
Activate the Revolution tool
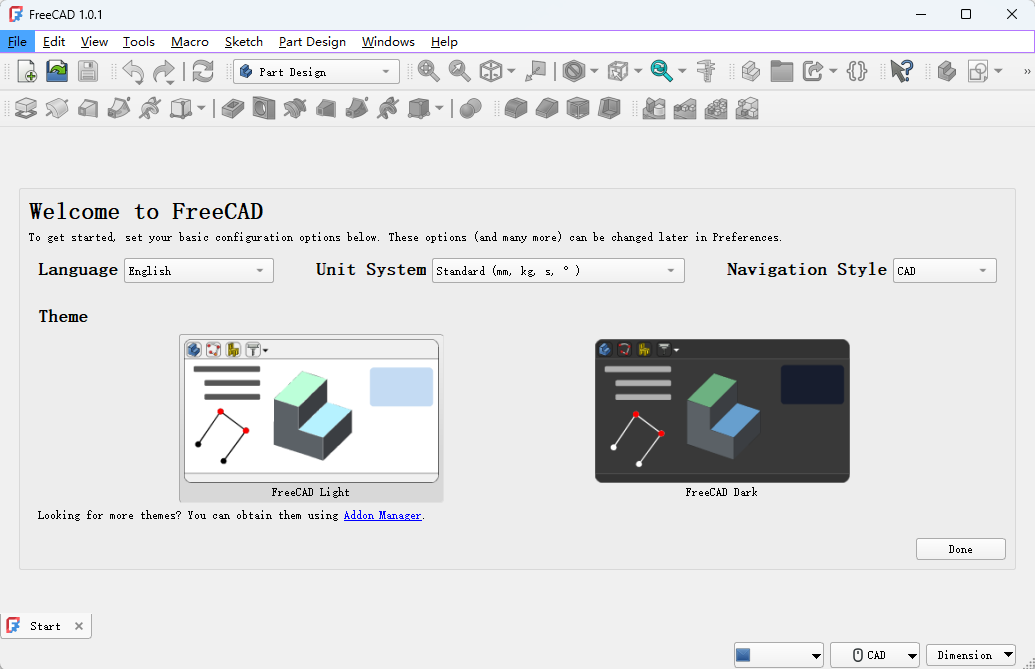(57, 108)
